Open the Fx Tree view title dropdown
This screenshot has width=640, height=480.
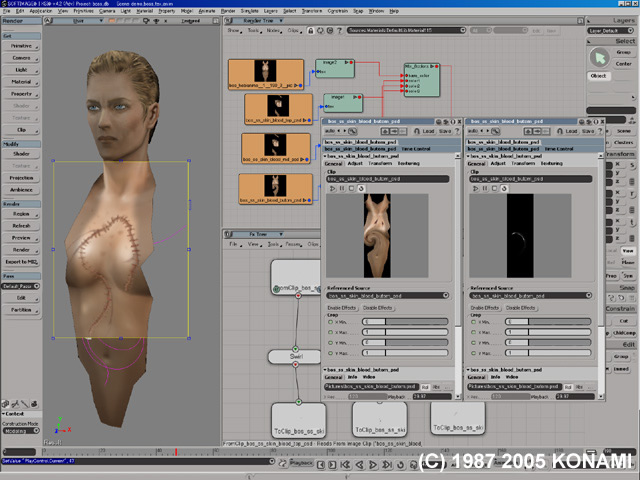click(258, 234)
